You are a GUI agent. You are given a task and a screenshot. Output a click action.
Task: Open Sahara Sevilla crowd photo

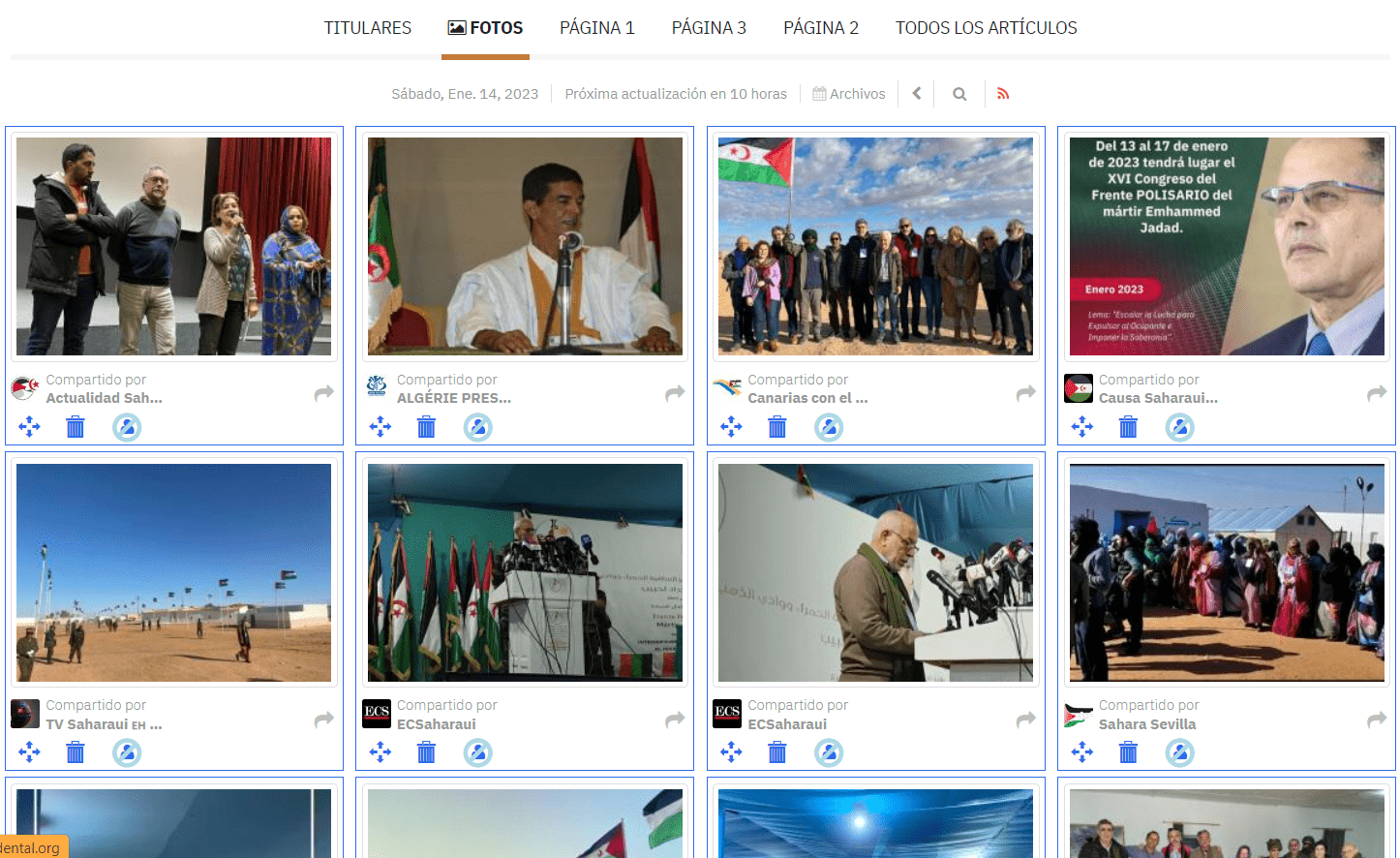pos(1227,572)
